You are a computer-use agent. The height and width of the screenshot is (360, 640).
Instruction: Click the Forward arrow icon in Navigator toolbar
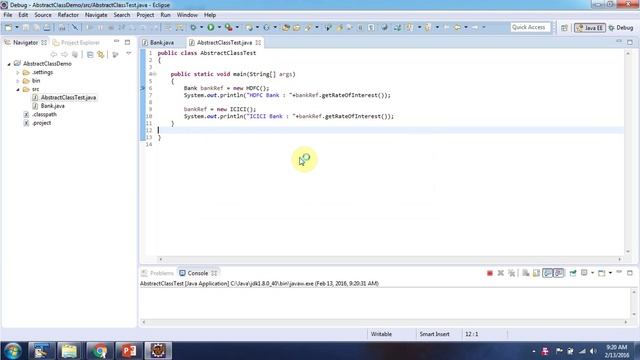pos(64,54)
